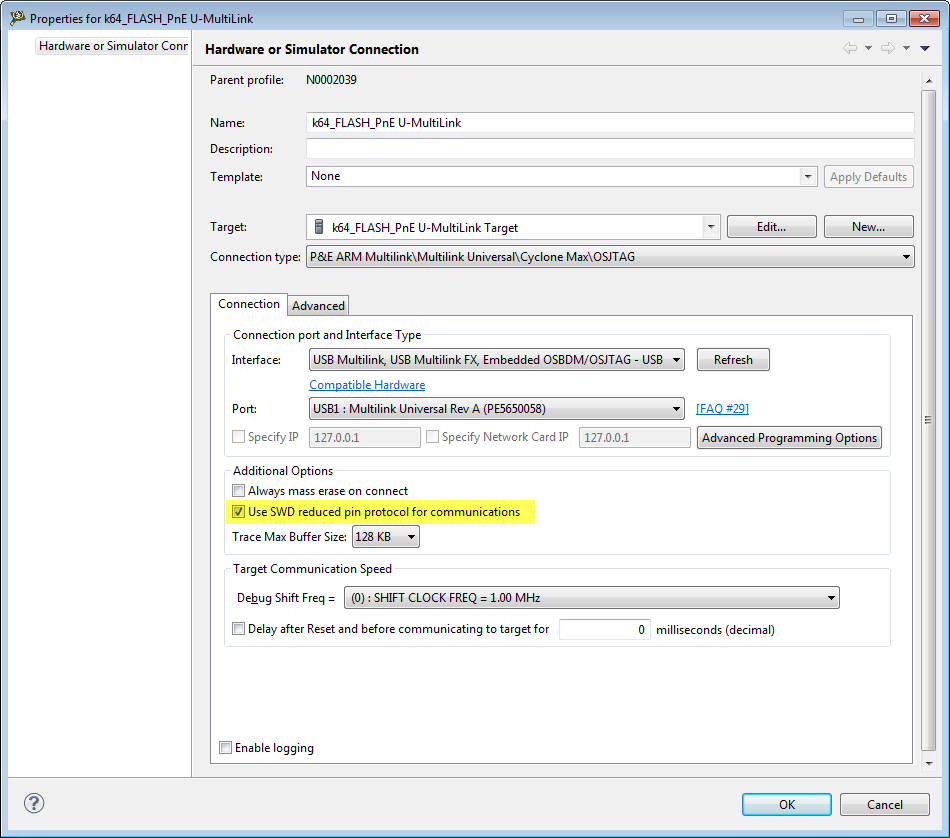Image resolution: width=950 pixels, height=838 pixels.
Task: Click the vertical scrollbar on the right
Action: point(927,420)
